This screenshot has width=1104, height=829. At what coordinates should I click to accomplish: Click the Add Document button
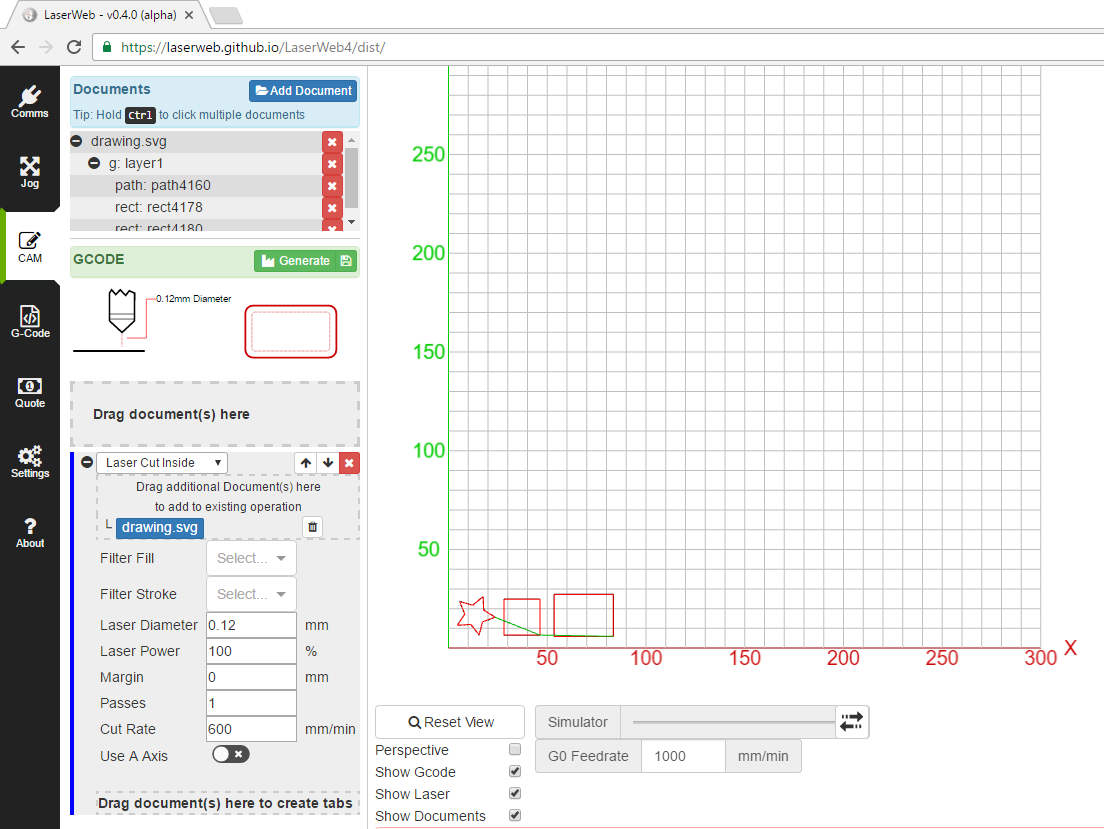click(x=303, y=90)
